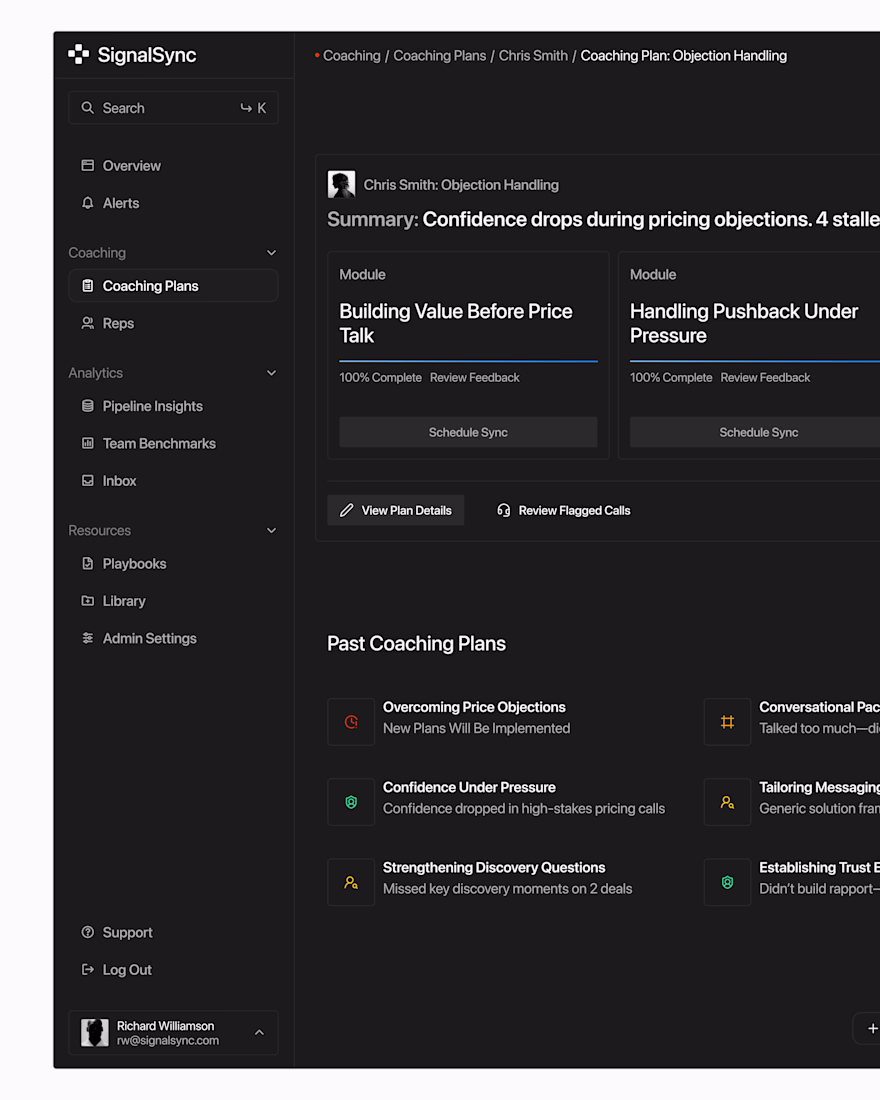Focus the Search input field
Image resolution: width=880 pixels, height=1100 pixels.
(x=173, y=108)
